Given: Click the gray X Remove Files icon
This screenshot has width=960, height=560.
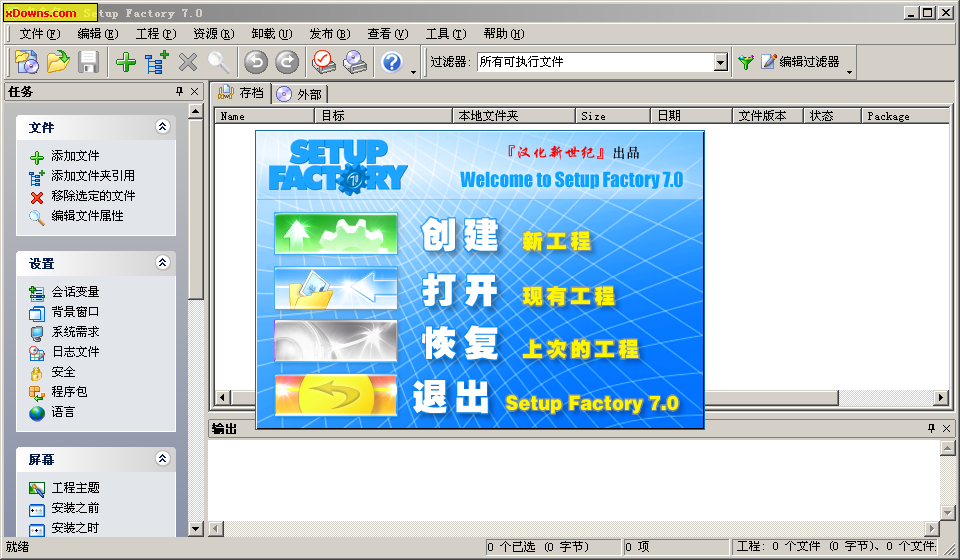Looking at the screenshot, I should tap(188, 62).
